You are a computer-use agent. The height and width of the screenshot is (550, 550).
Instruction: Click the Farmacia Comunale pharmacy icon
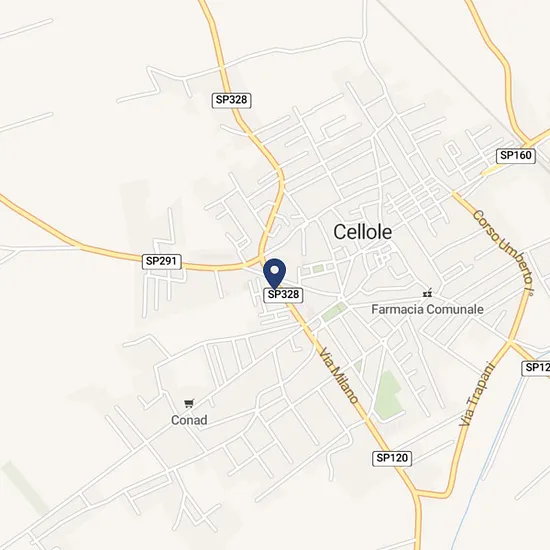pyautogui.click(x=427, y=293)
